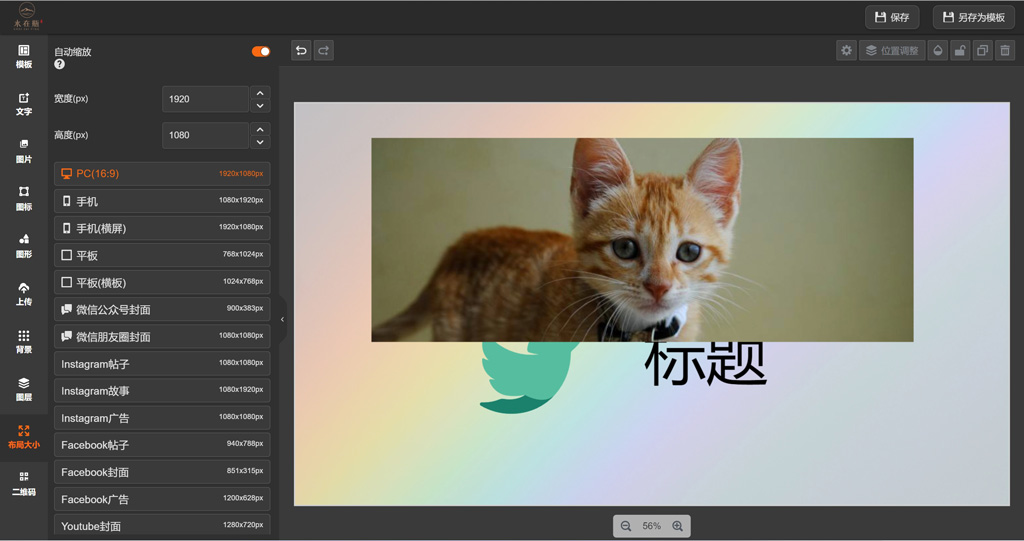The image size is (1024, 541).
Task: Select the 手机 1080x1920 preset
Action: pos(162,201)
